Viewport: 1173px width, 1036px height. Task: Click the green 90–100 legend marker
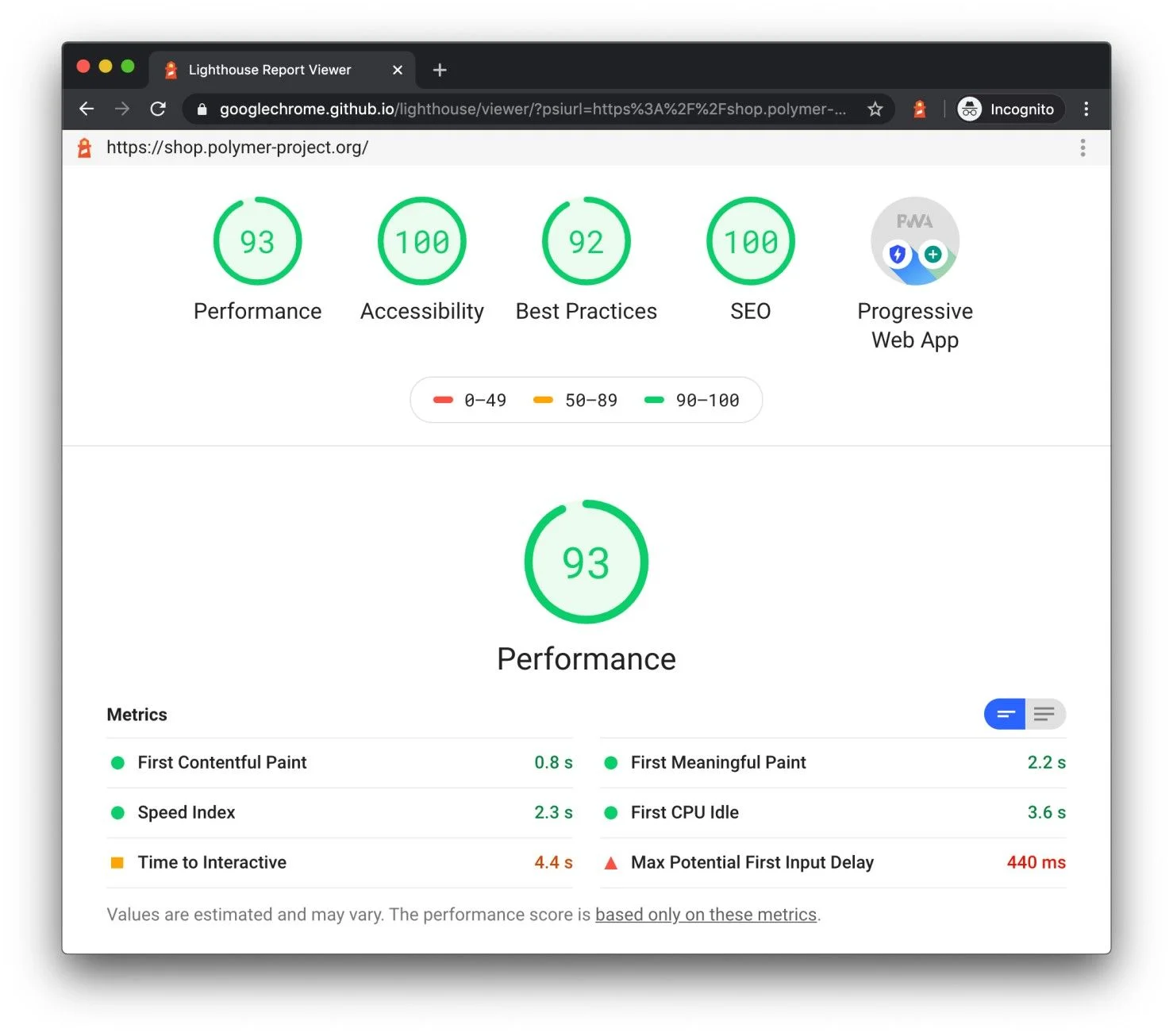[654, 400]
